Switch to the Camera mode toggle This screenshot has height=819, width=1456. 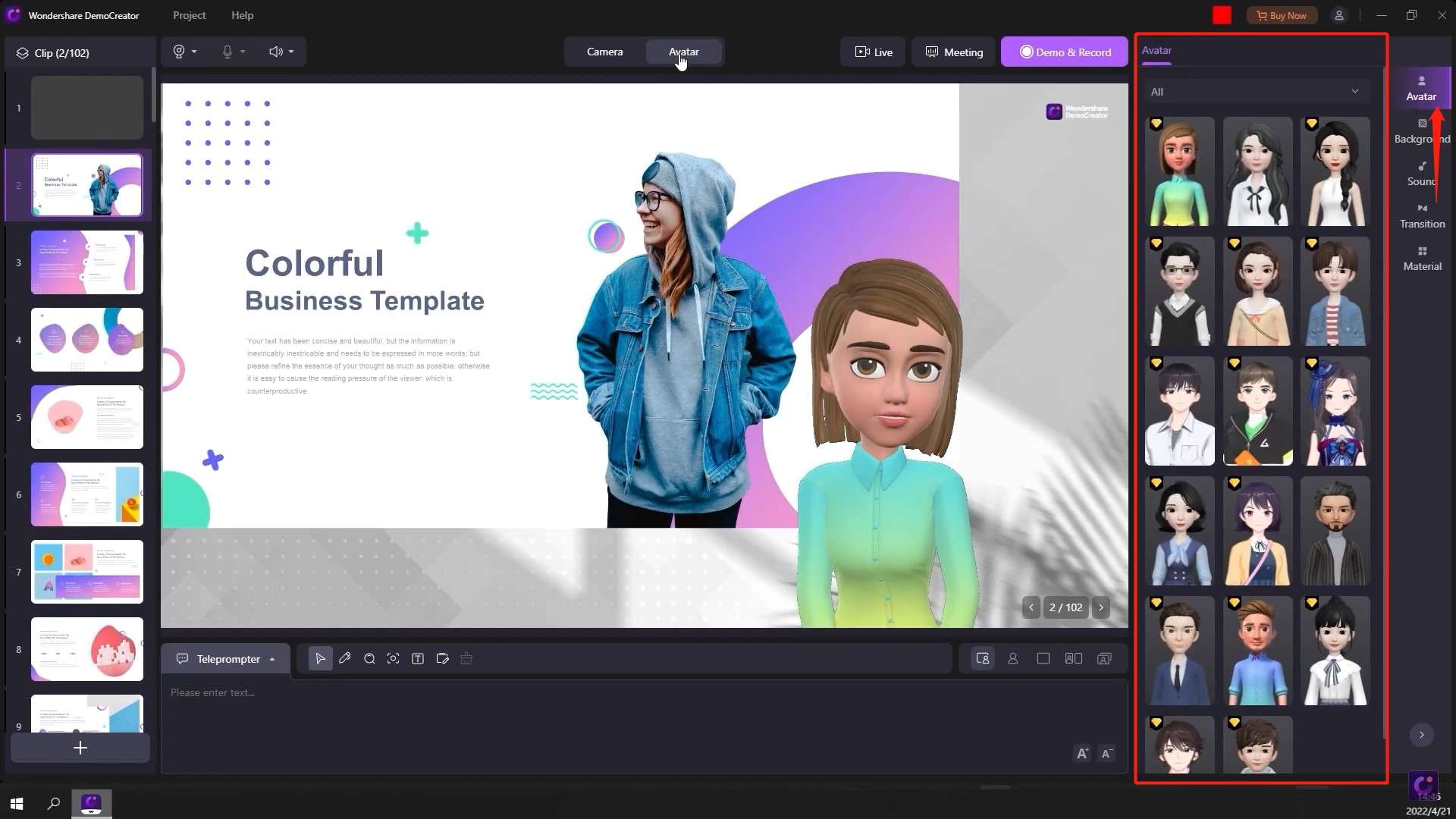pyautogui.click(x=604, y=52)
